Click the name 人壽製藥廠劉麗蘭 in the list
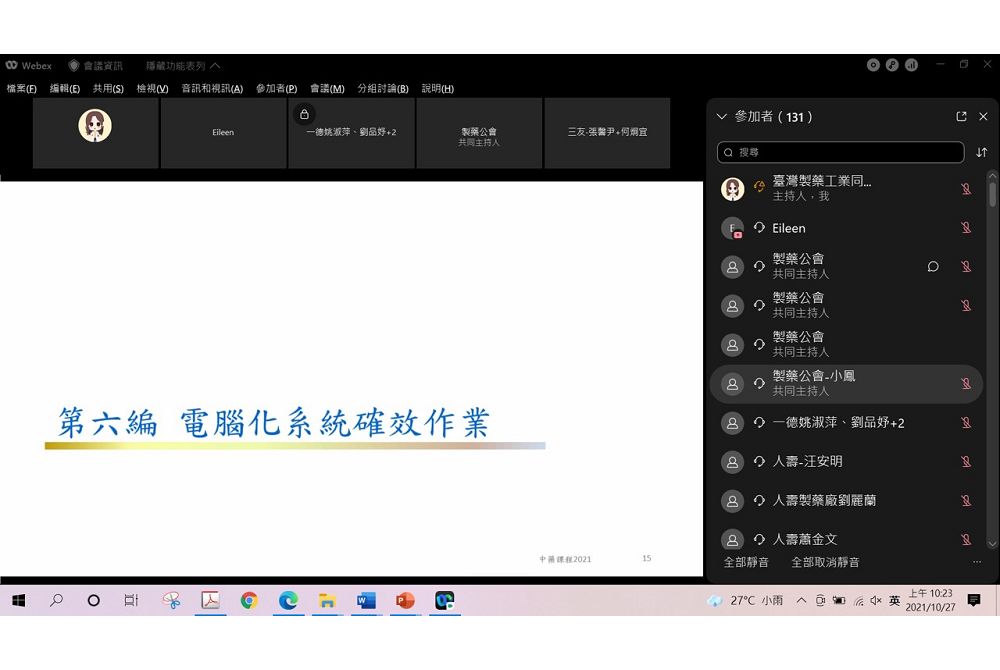The width and height of the screenshot is (1000, 670). (x=824, y=500)
